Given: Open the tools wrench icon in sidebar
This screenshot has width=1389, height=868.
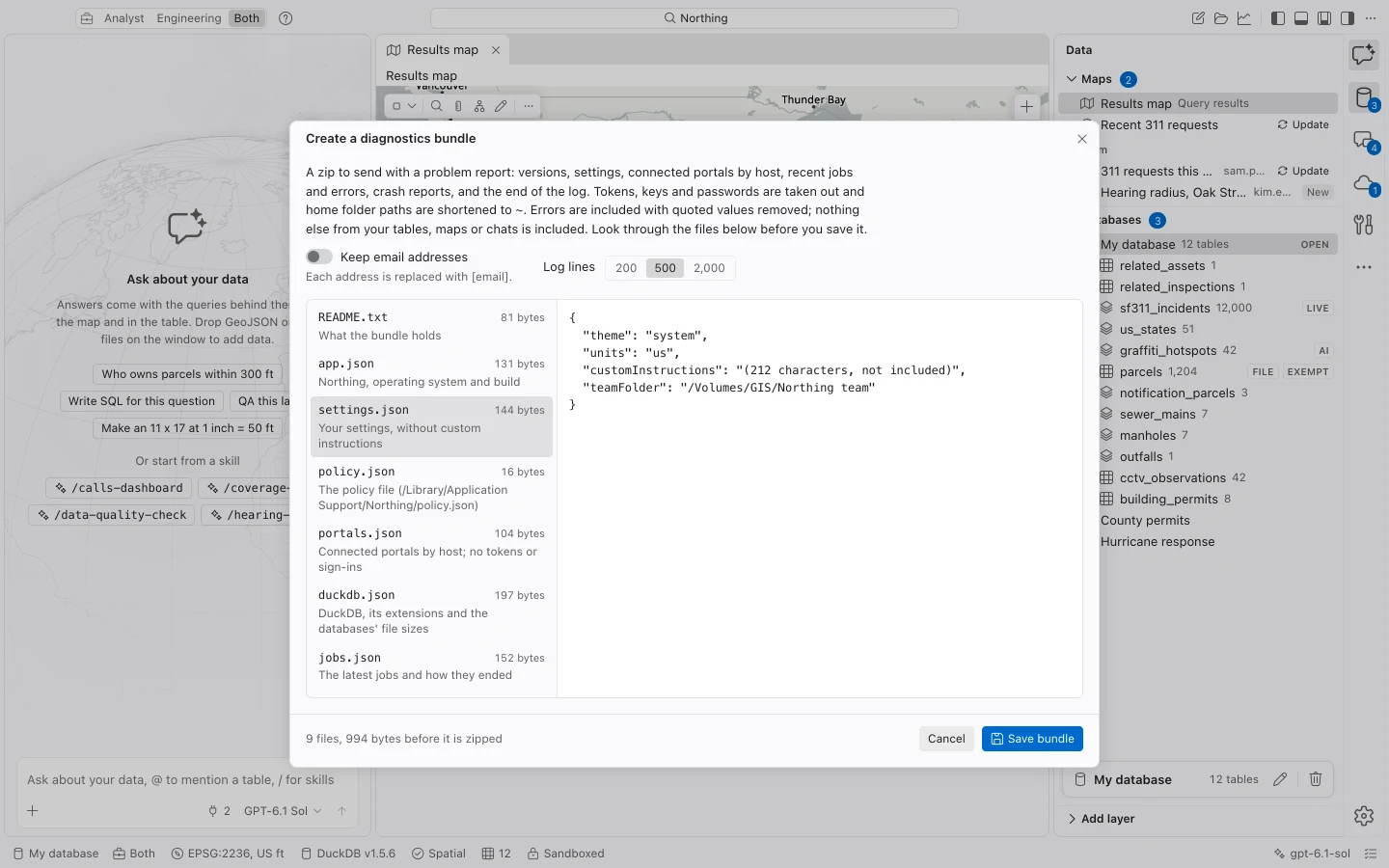Looking at the screenshot, I should (1363, 225).
